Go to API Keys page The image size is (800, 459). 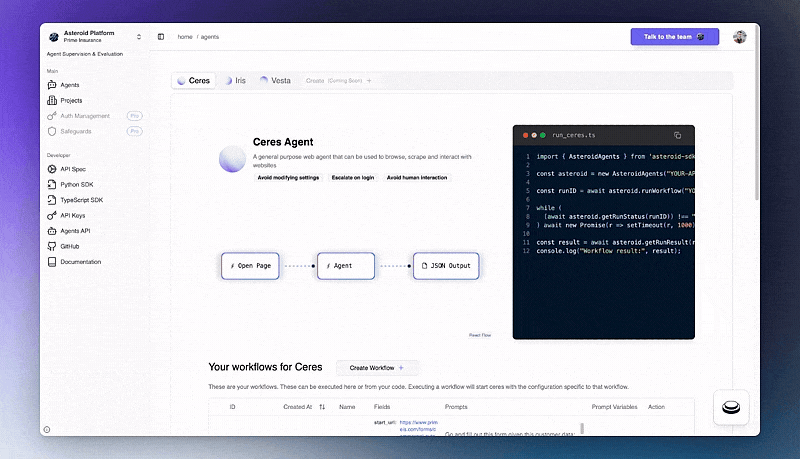tap(73, 215)
